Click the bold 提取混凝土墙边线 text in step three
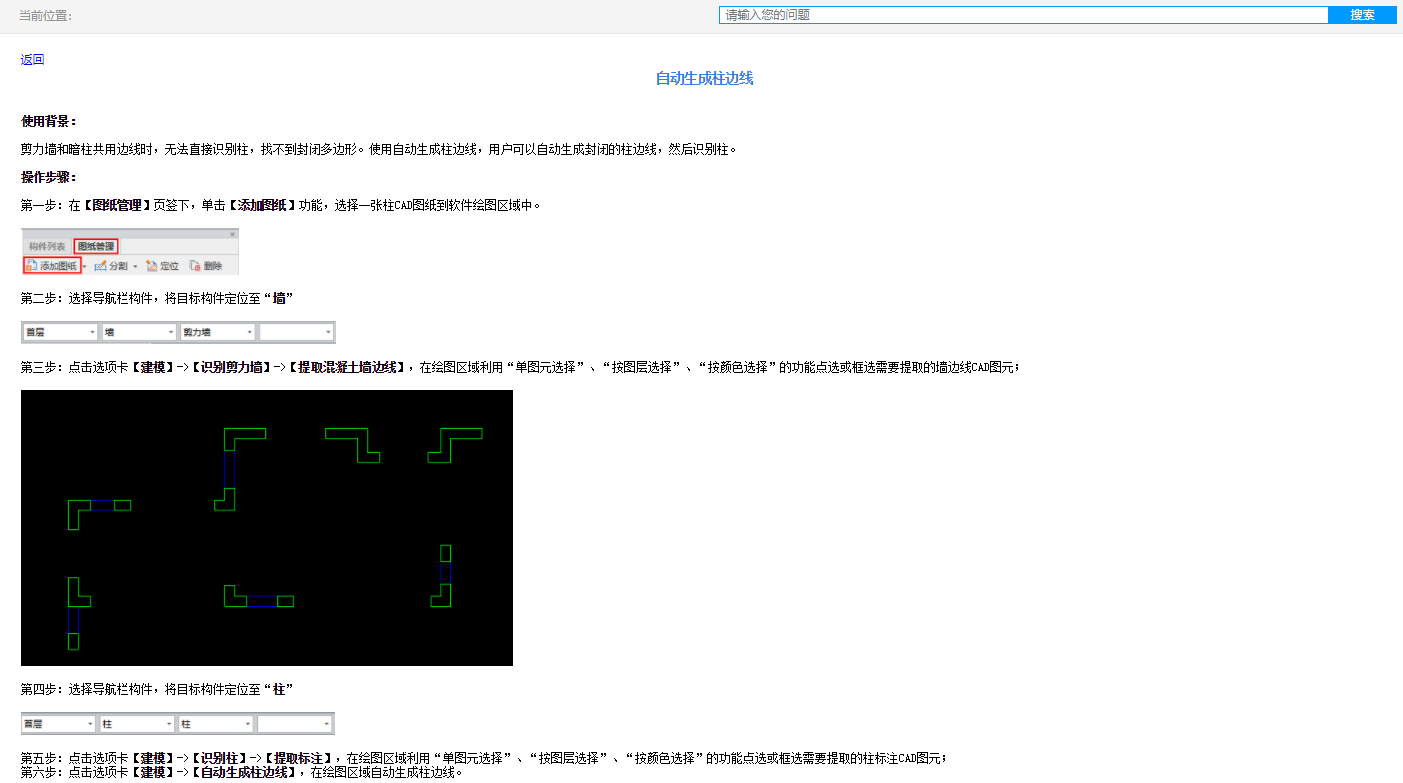Viewport: 1403px width, 783px height. point(349,367)
